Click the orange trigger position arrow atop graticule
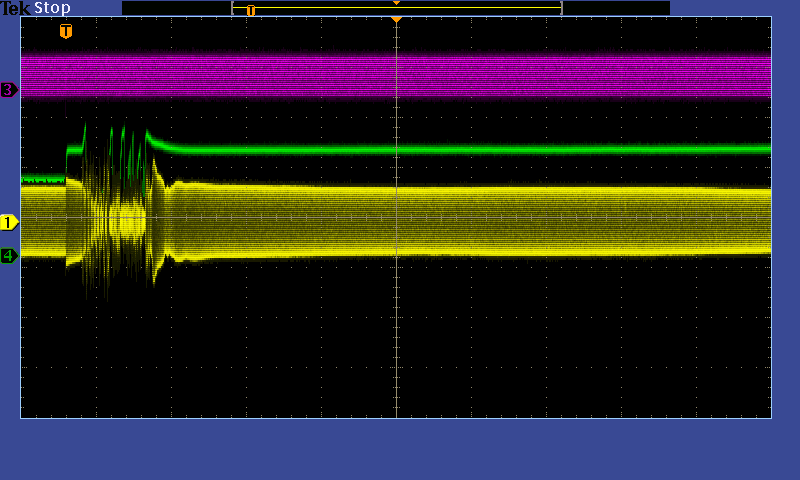This screenshot has height=480, width=800. point(396,20)
